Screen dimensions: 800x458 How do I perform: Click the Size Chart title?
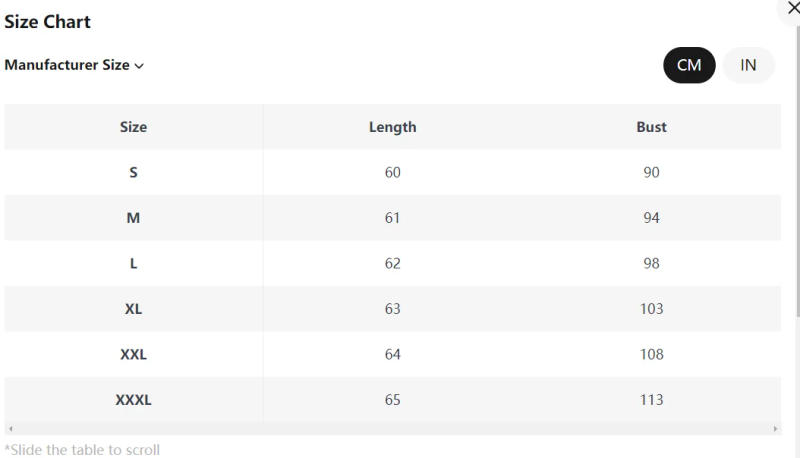coord(47,22)
